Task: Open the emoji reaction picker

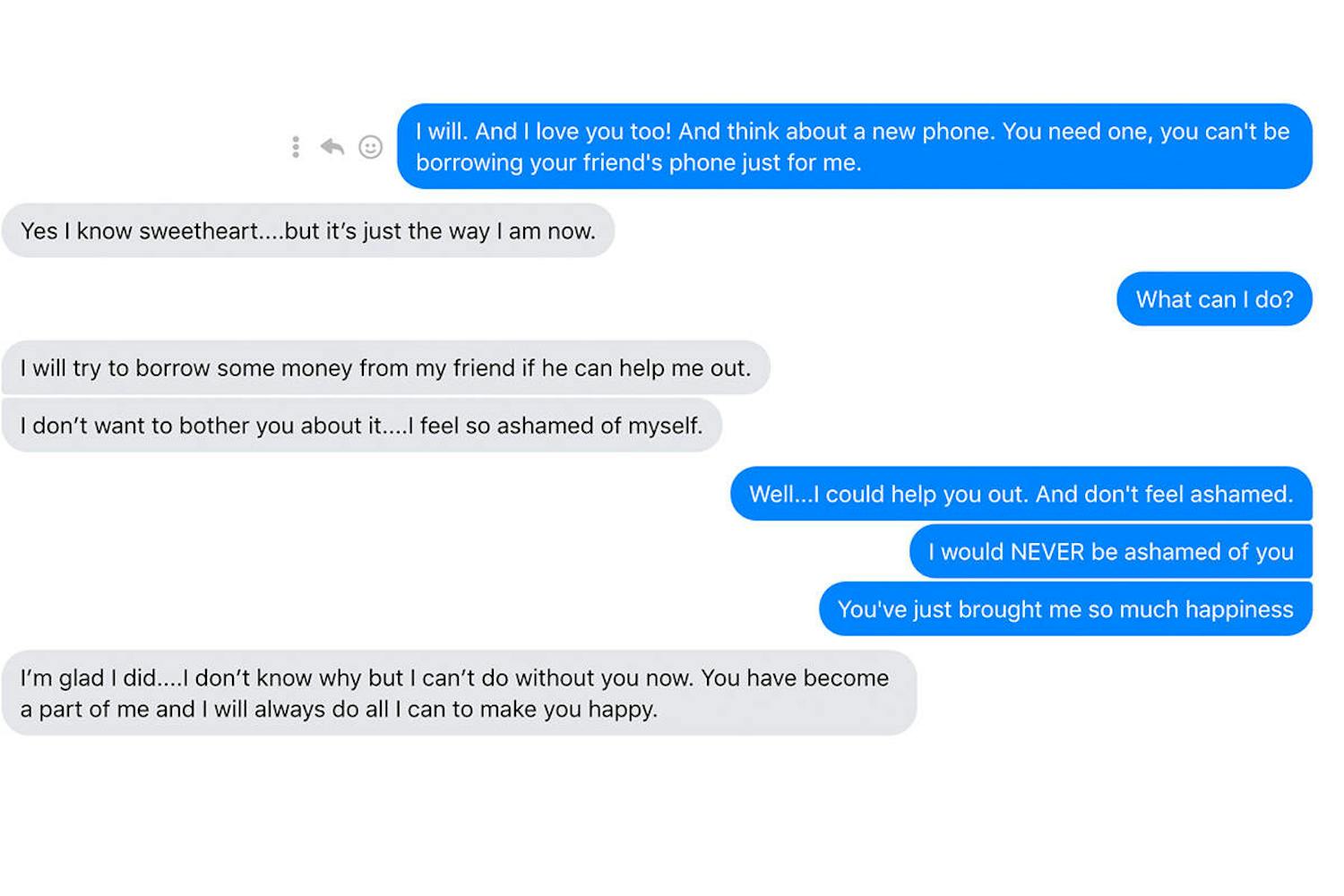Action: coord(371,147)
